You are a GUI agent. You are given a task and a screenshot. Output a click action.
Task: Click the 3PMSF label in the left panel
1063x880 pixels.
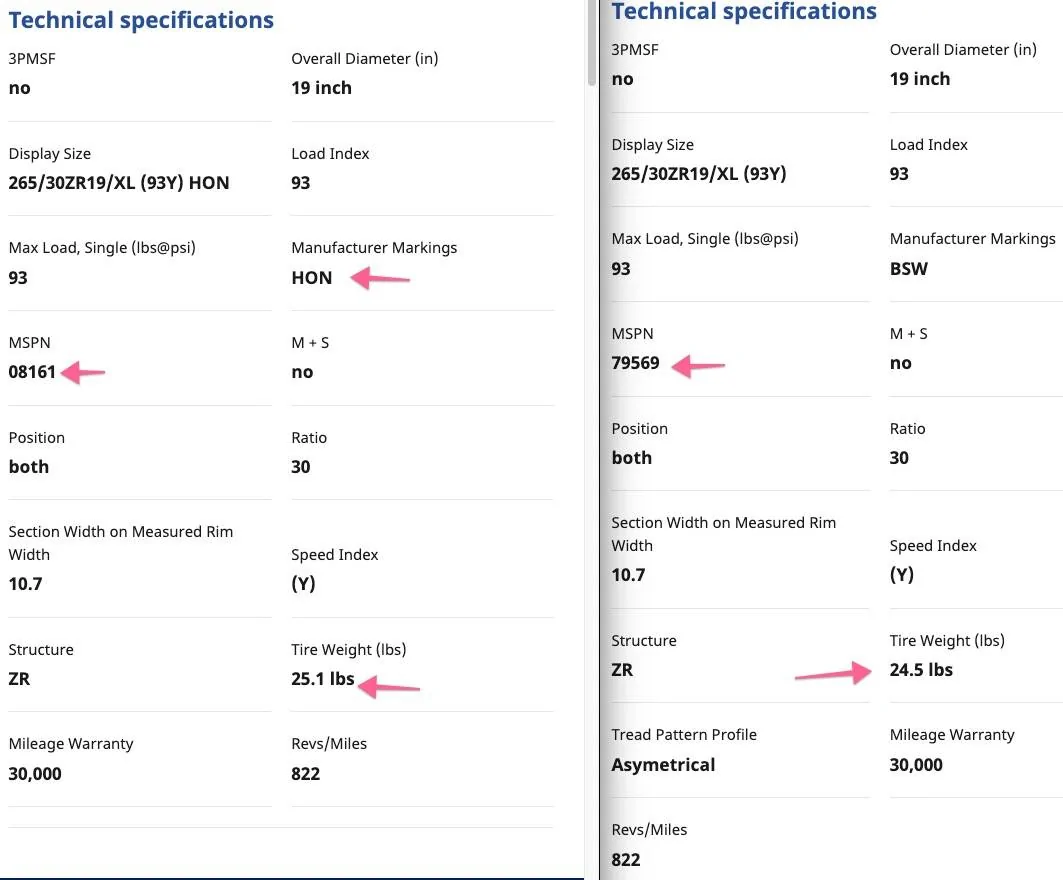coord(32,59)
